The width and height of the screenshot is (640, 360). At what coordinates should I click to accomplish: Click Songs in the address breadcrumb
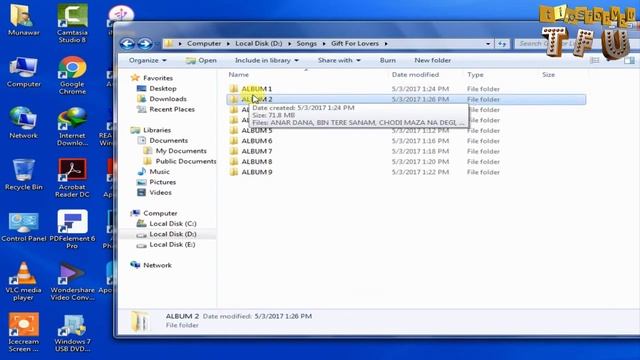307,44
